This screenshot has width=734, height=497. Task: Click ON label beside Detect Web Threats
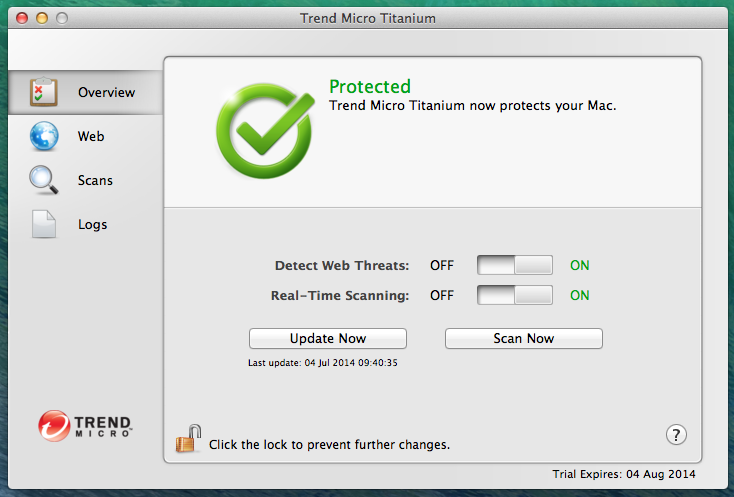[x=580, y=265]
